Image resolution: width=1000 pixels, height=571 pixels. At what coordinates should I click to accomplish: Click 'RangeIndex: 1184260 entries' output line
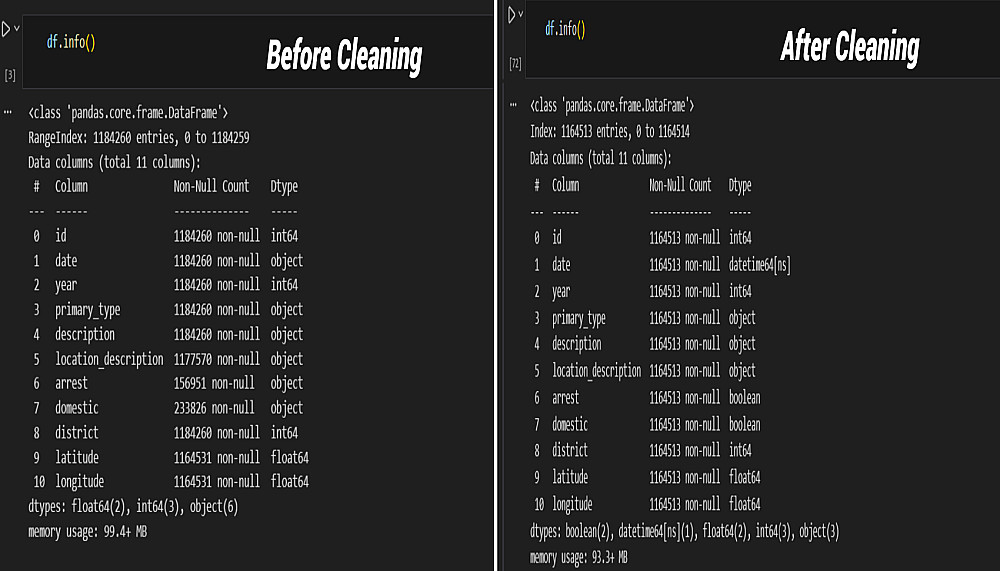(x=139, y=137)
